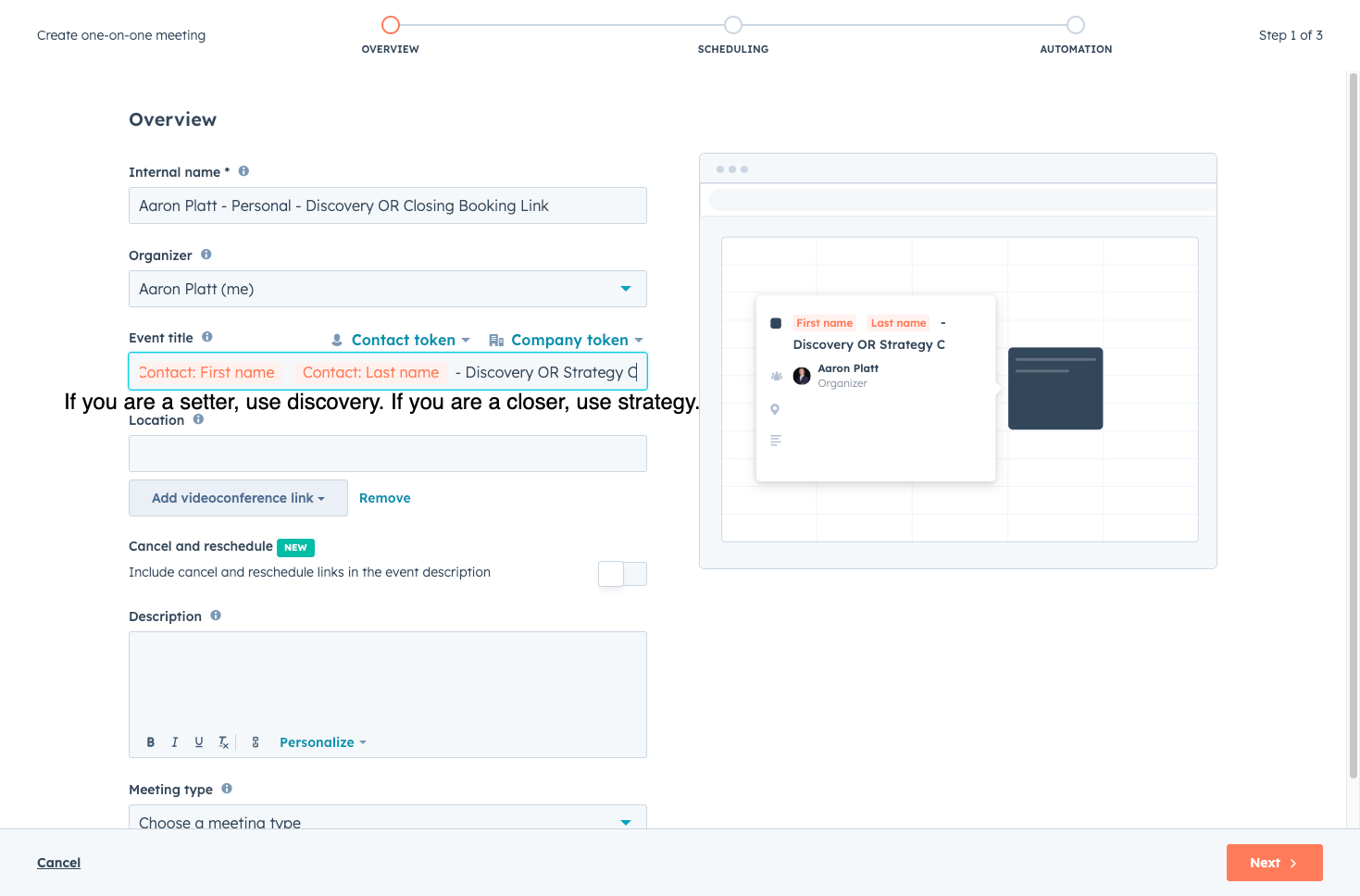
Task: Click the Event title info icon
Action: pyautogui.click(x=207, y=337)
